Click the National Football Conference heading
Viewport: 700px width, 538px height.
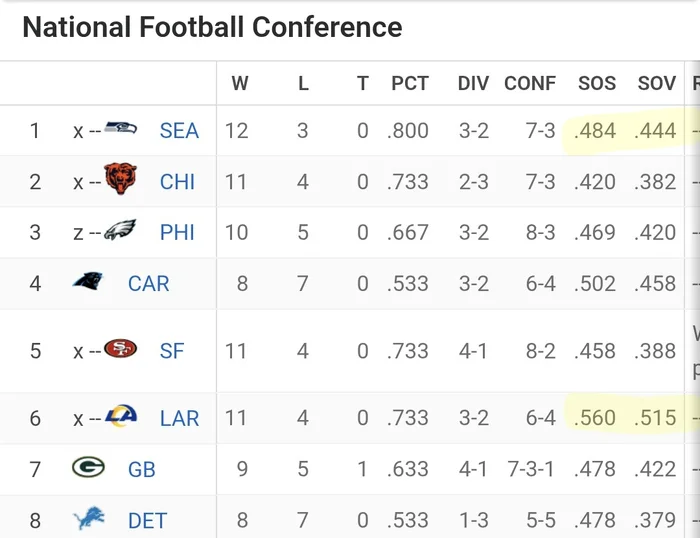(212, 28)
